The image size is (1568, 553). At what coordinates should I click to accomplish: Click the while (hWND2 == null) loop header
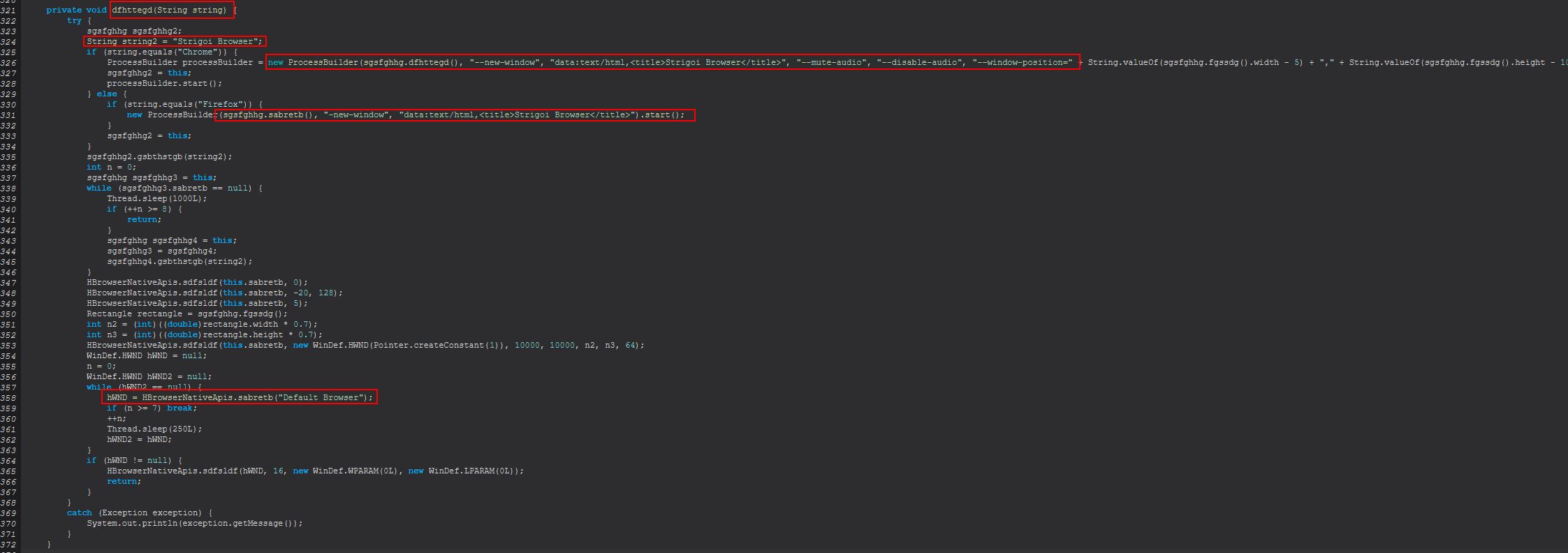[x=145, y=387]
